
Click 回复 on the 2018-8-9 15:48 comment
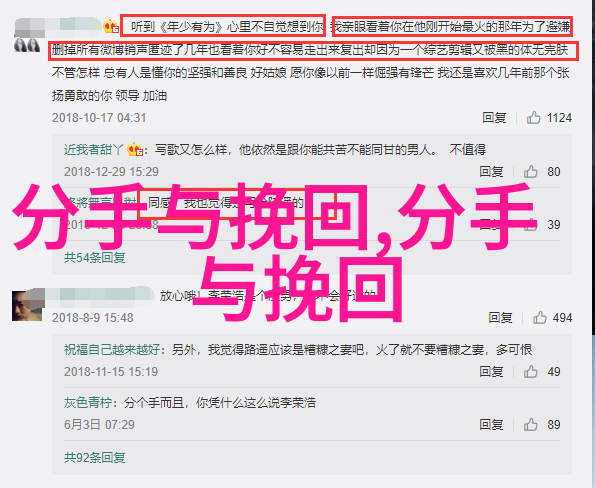coord(500,317)
